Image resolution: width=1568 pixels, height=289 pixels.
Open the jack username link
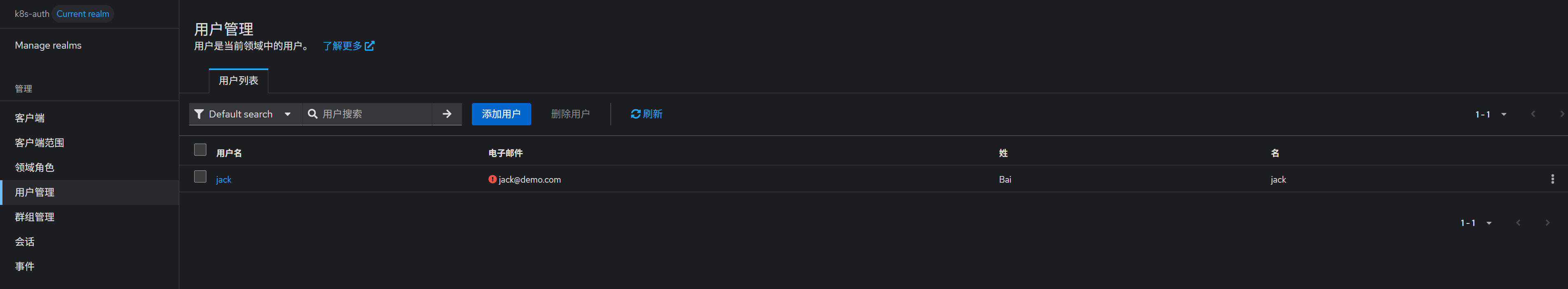coord(223,179)
